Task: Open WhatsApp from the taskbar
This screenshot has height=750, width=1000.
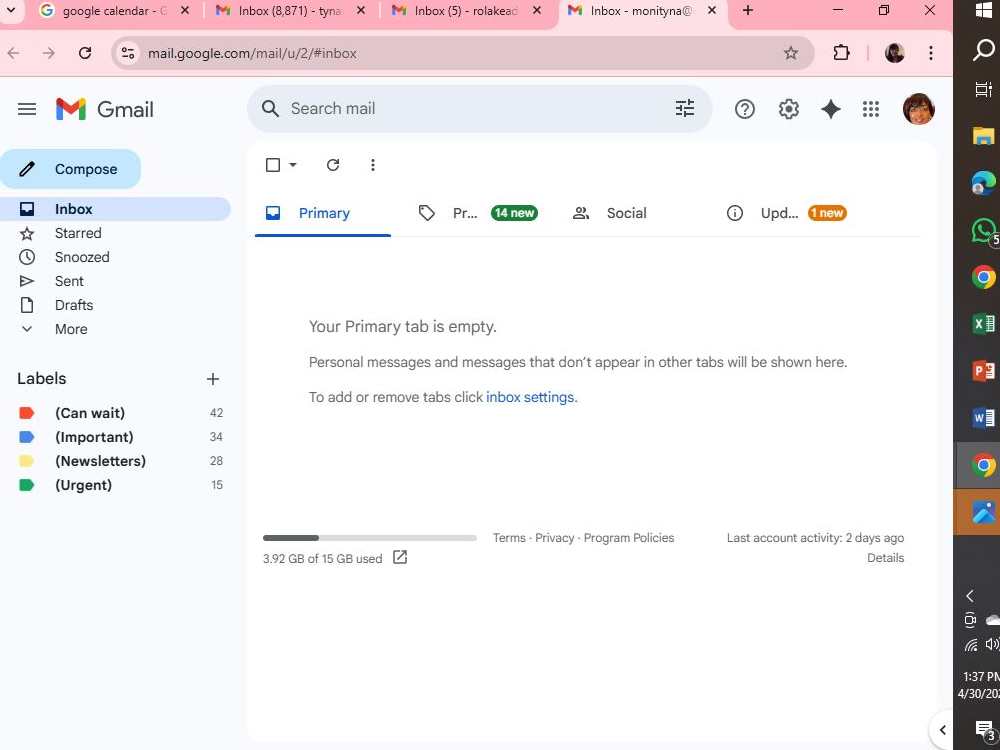Action: [x=983, y=231]
